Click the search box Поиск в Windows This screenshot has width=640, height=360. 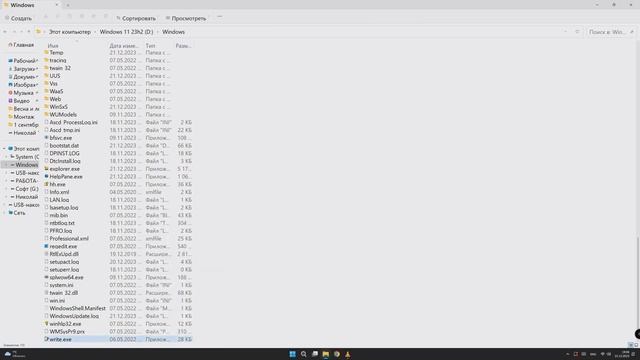[611, 32]
